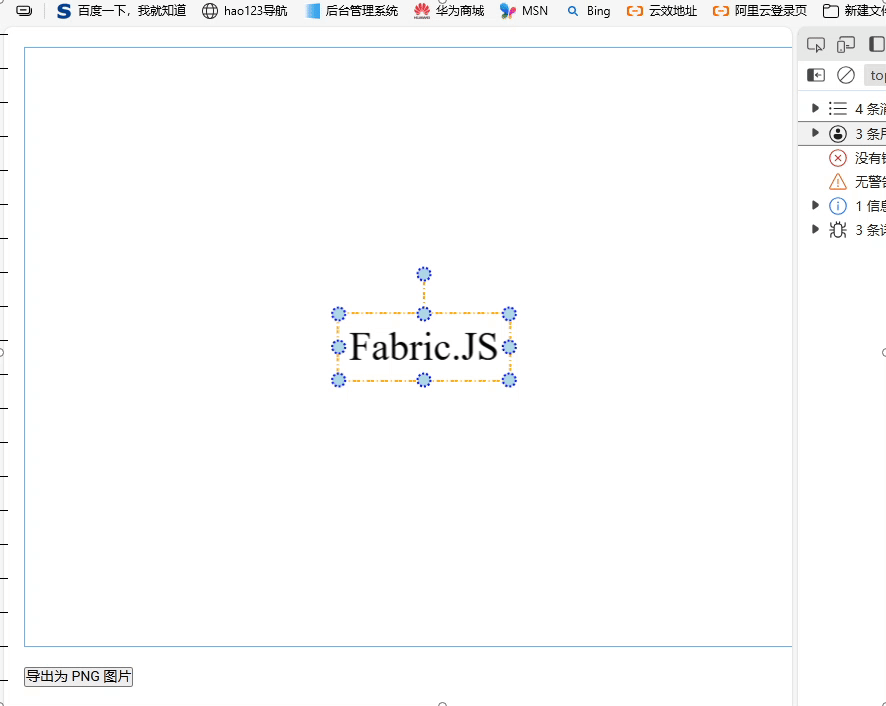This screenshot has width=886, height=706.
Task: Expand the verbose 3 条详细 group
Action: 816,229
